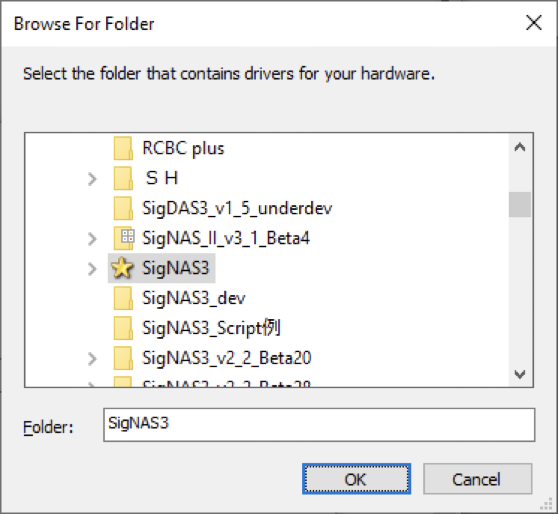This screenshot has width=558, height=514.
Task: Click the S H folder icon
Action: (123, 178)
